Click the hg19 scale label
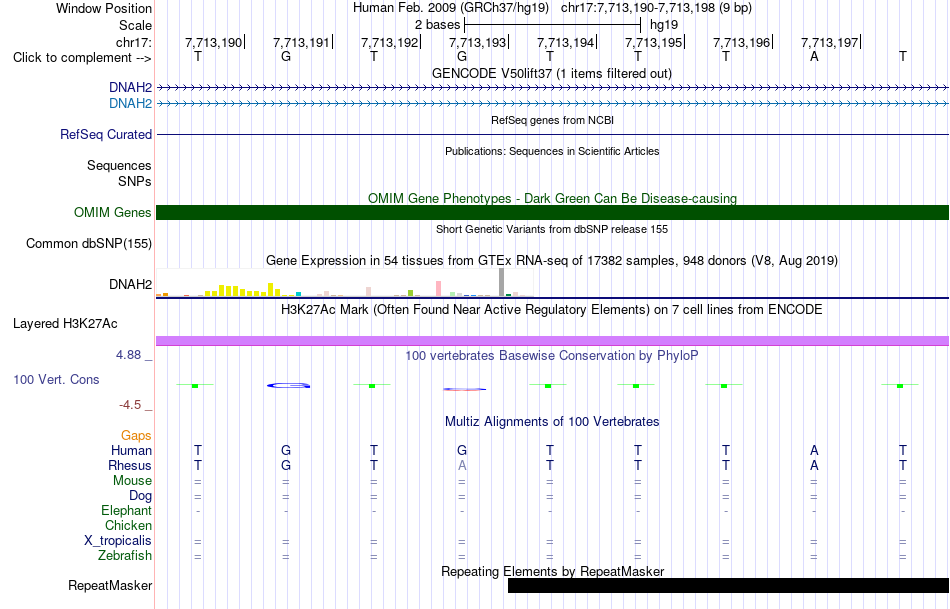 [664, 25]
